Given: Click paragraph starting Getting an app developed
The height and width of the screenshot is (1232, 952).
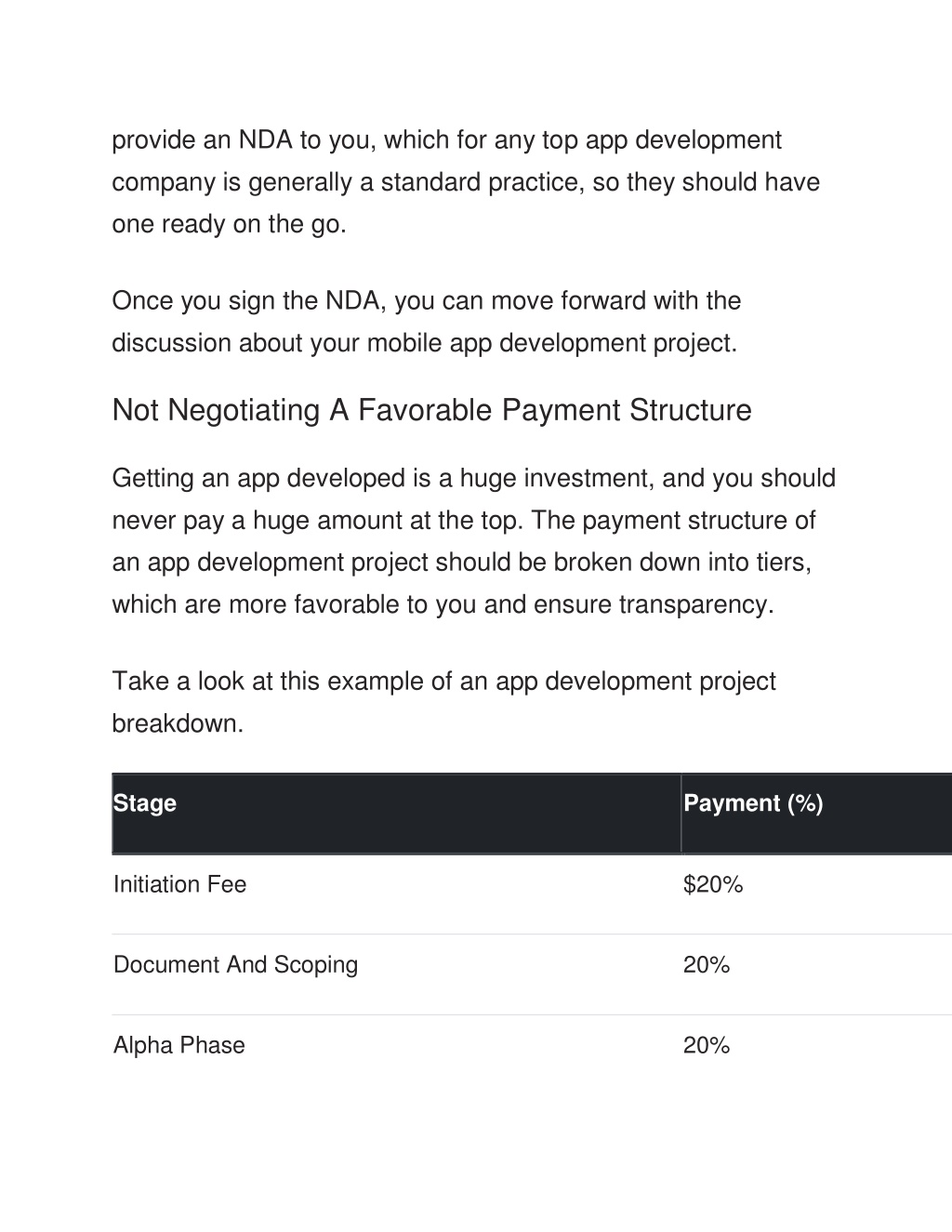Looking at the screenshot, I should 474,541.
